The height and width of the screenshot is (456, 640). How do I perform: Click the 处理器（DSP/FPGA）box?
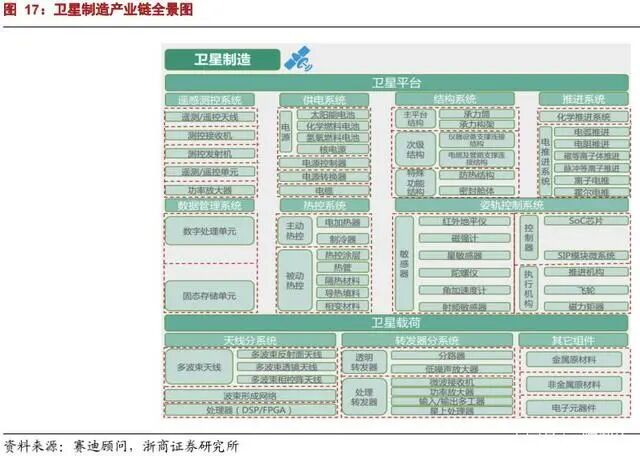coord(250,410)
